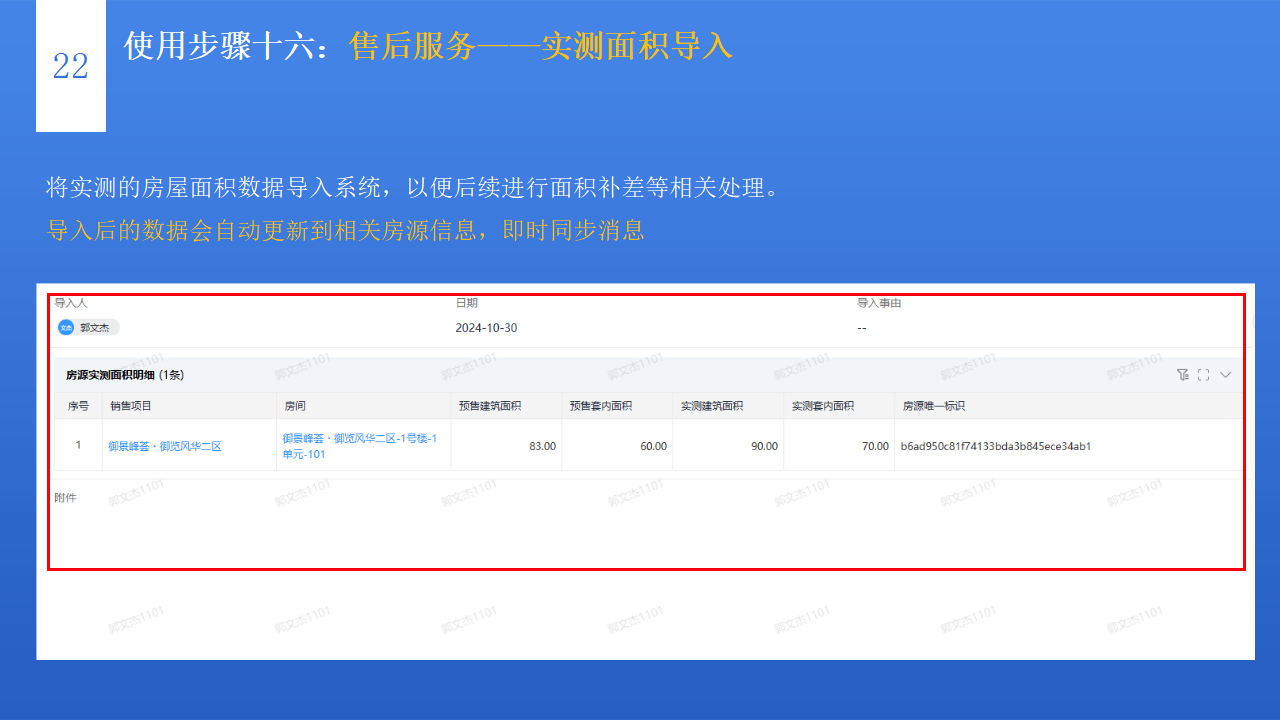Click the 序号 column header
This screenshot has height=720, width=1280.
pos(77,405)
